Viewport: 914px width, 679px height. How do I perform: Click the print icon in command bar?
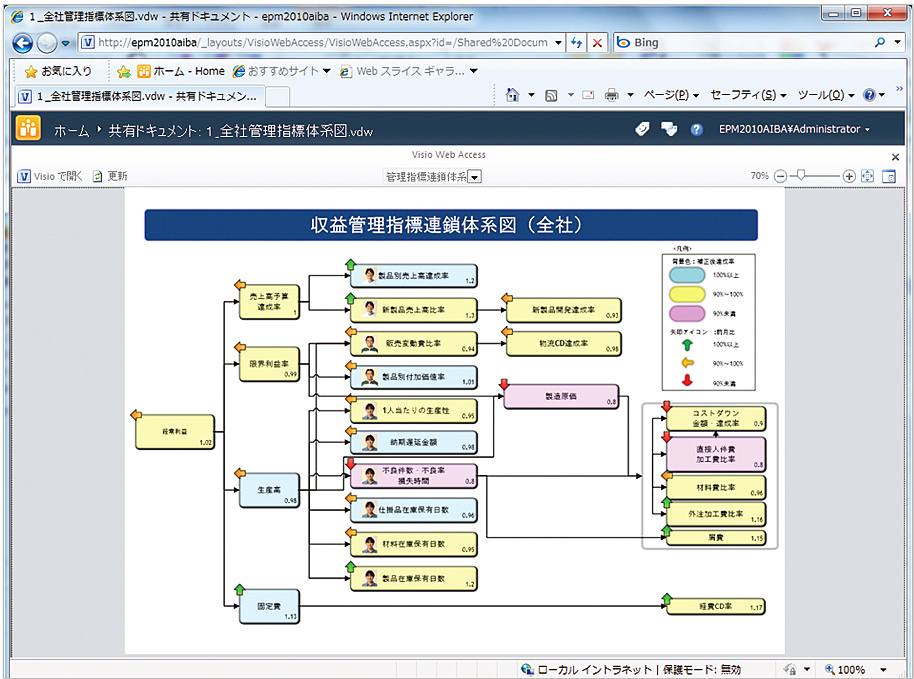point(611,95)
